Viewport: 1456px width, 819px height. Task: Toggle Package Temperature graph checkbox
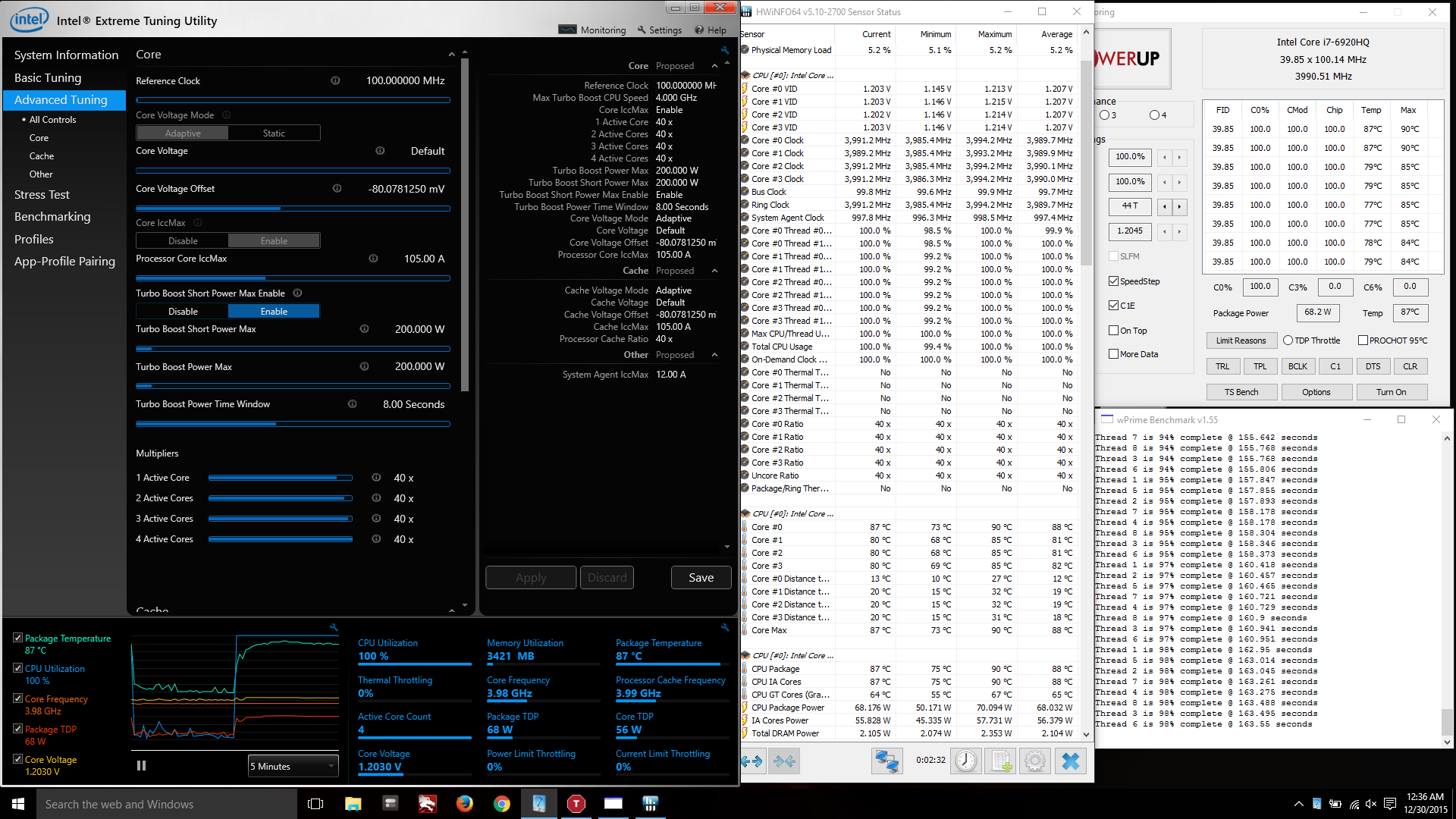(17, 638)
